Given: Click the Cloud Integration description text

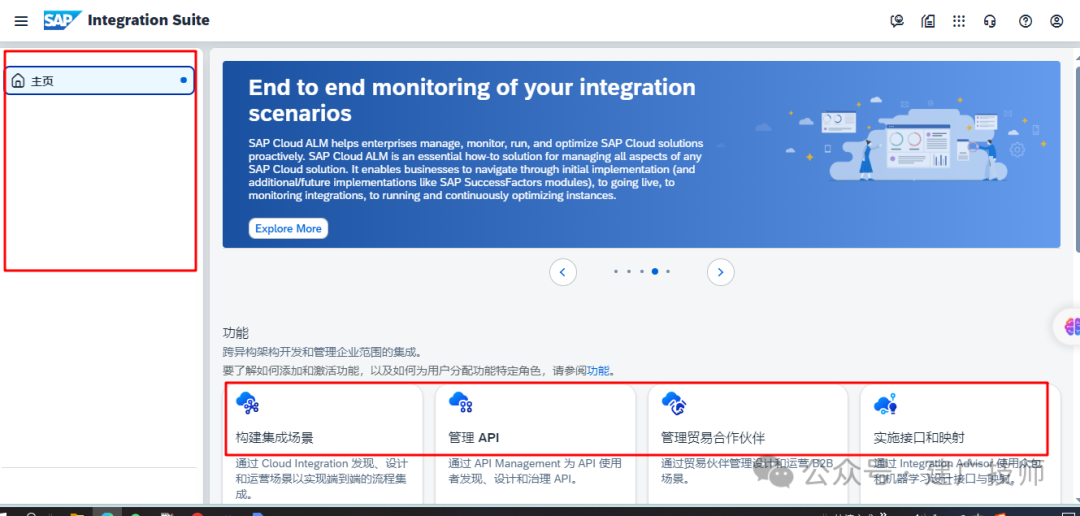Looking at the screenshot, I should point(322,478).
